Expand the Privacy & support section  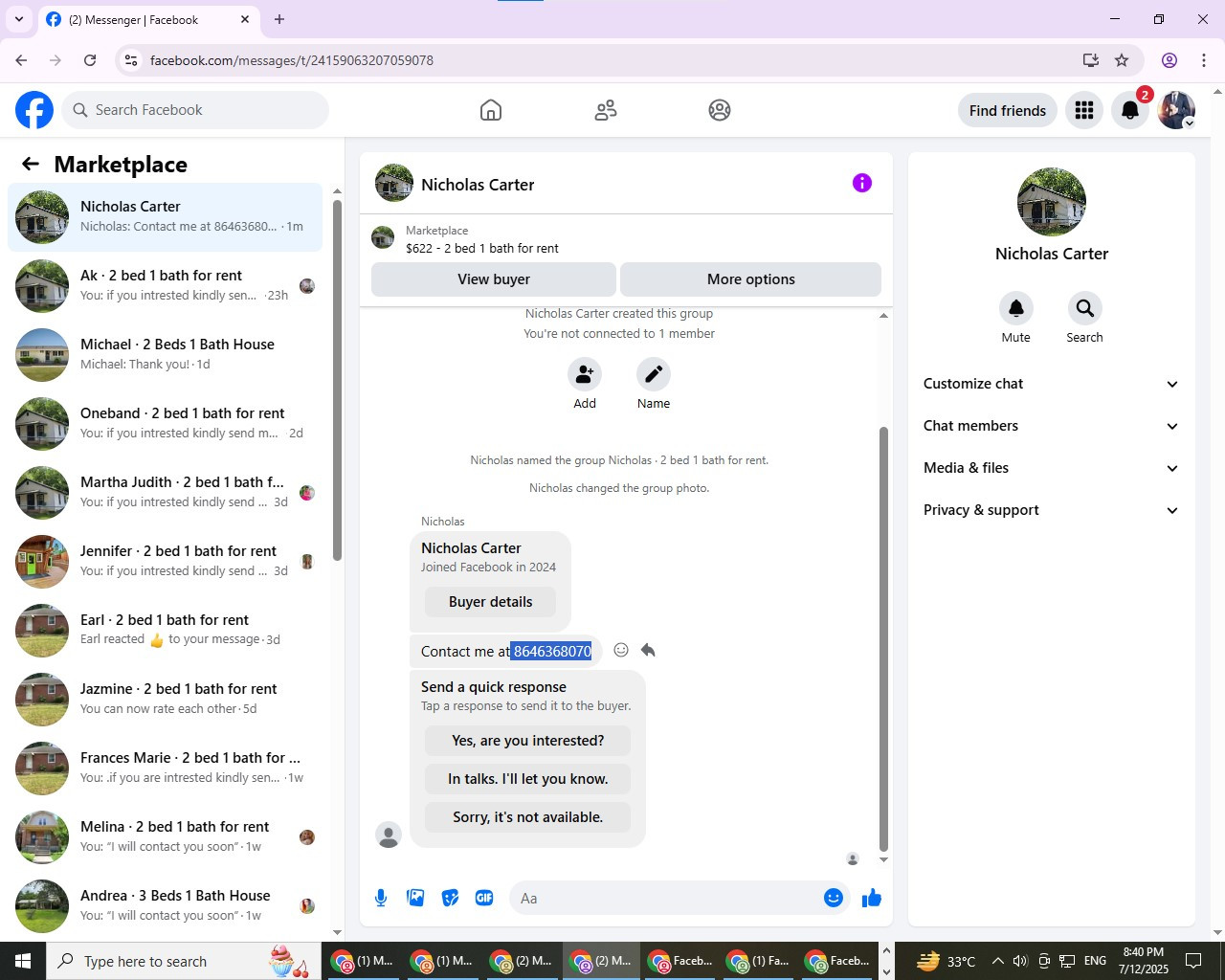[x=1051, y=510]
